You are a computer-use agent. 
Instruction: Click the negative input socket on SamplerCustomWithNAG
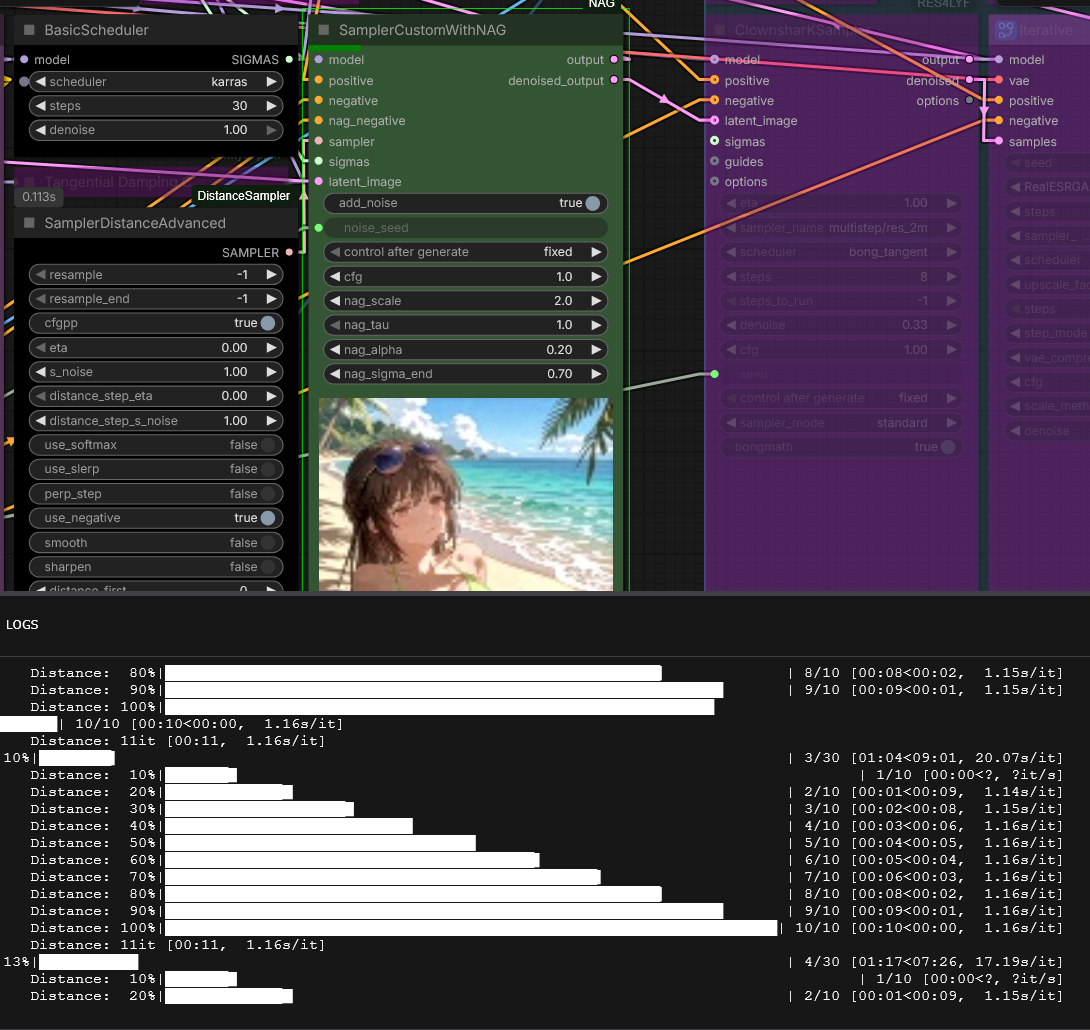(x=318, y=101)
